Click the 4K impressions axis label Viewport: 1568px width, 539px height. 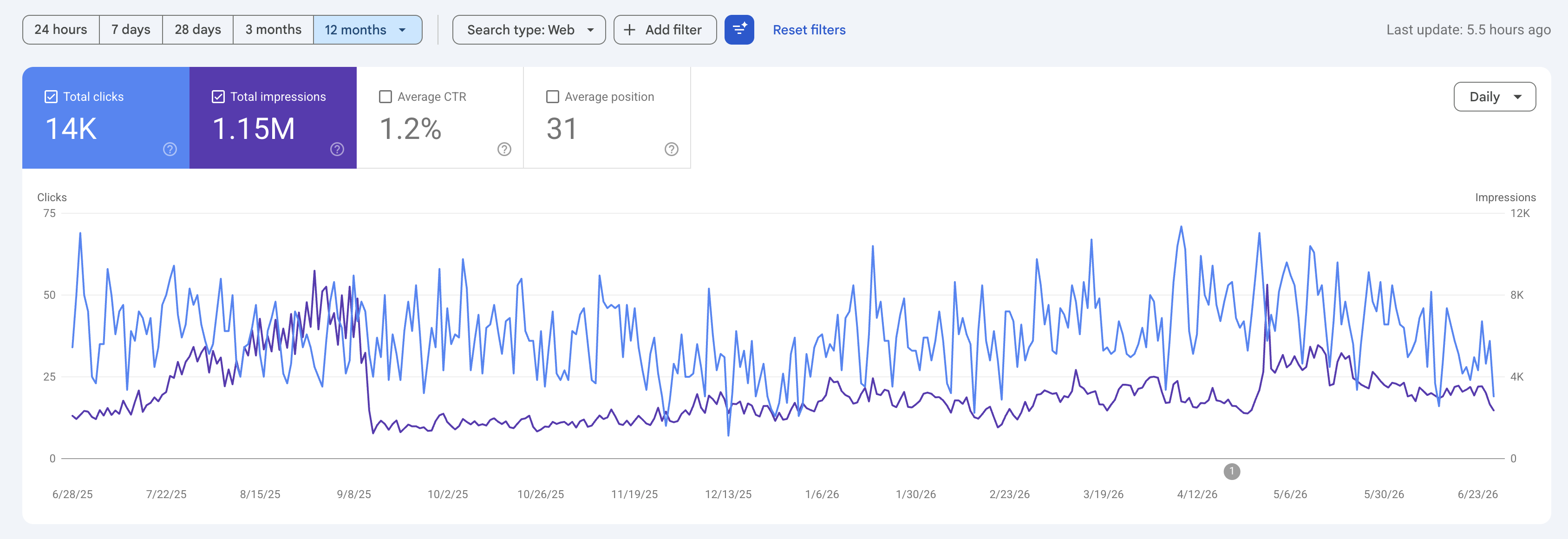(1517, 376)
